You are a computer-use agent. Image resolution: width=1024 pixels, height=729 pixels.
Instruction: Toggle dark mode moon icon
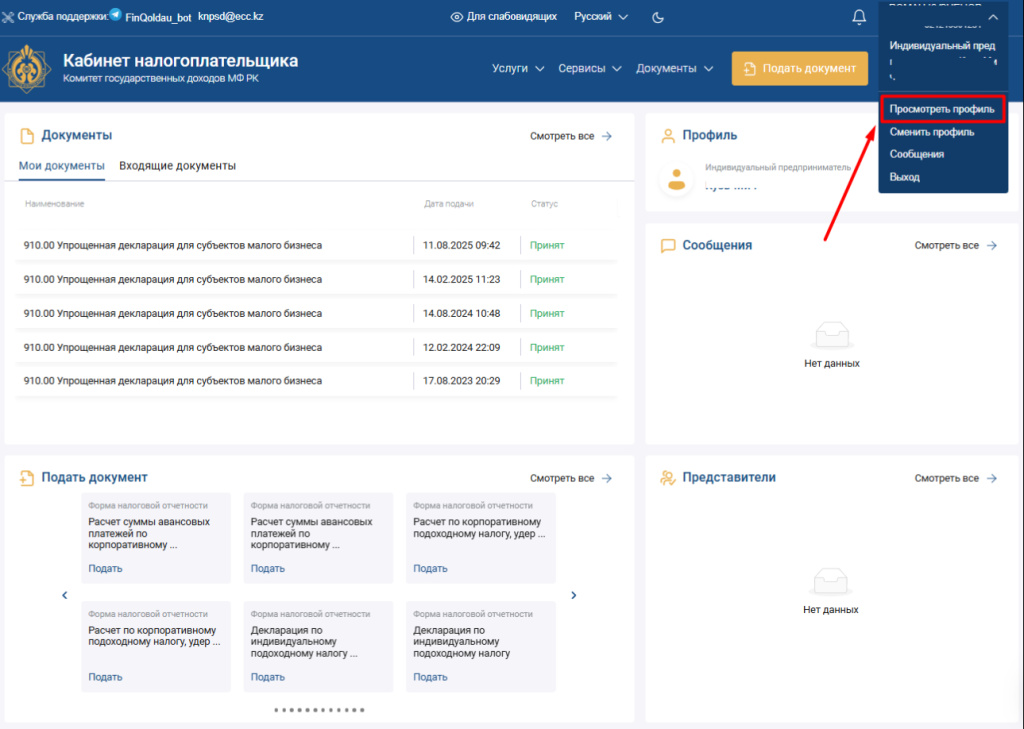click(x=658, y=17)
